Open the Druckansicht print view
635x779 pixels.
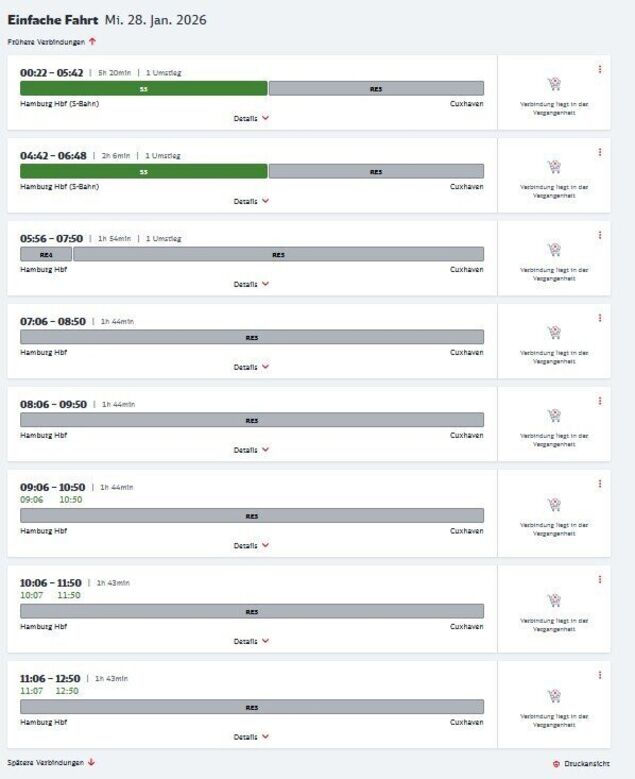coord(581,763)
